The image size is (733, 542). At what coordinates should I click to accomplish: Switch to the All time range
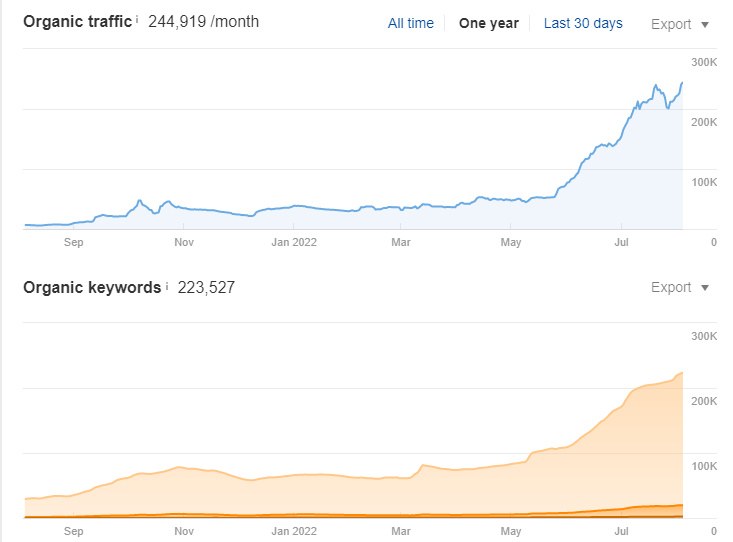[410, 23]
